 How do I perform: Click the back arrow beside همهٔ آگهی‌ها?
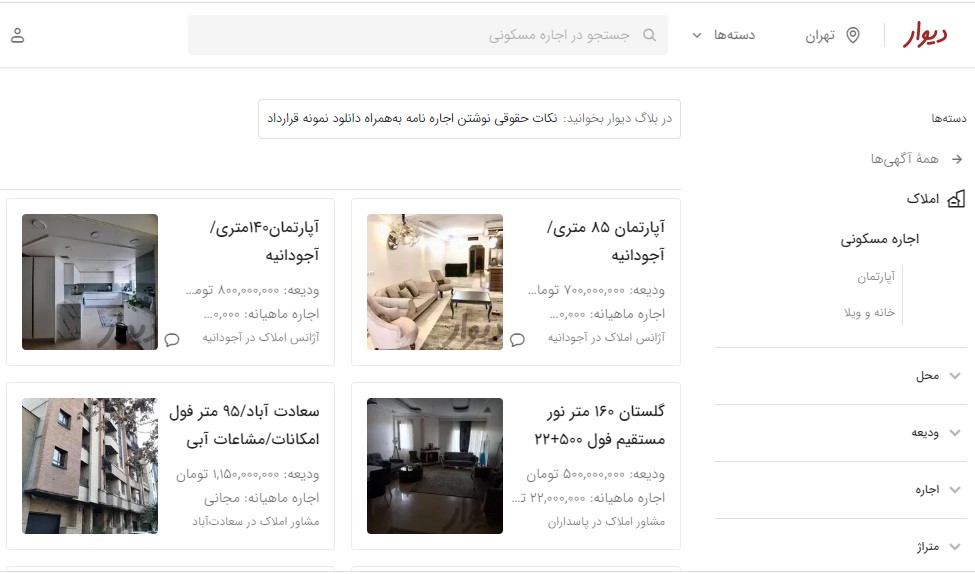pyautogui.click(x=957, y=159)
